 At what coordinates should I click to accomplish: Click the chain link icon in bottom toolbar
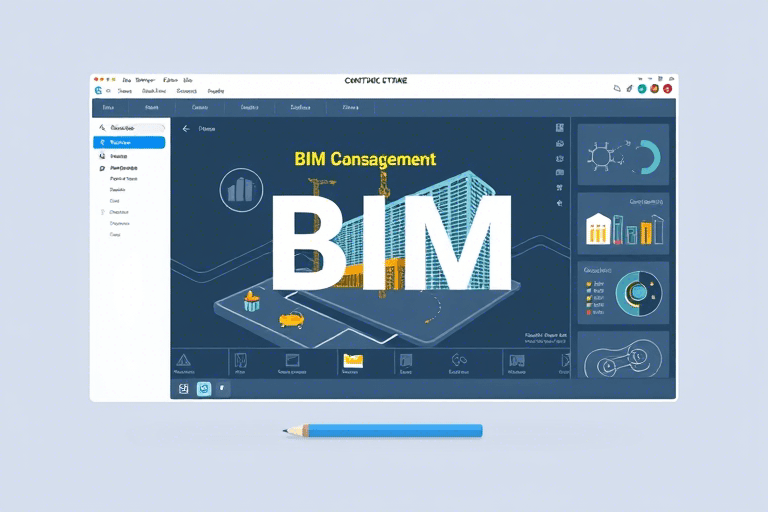pyautogui.click(x=460, y=360)
